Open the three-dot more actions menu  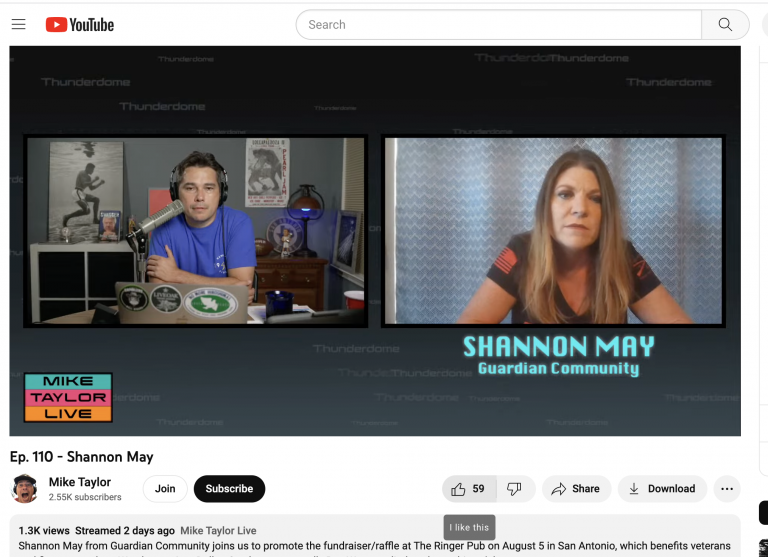coord(727,489)
